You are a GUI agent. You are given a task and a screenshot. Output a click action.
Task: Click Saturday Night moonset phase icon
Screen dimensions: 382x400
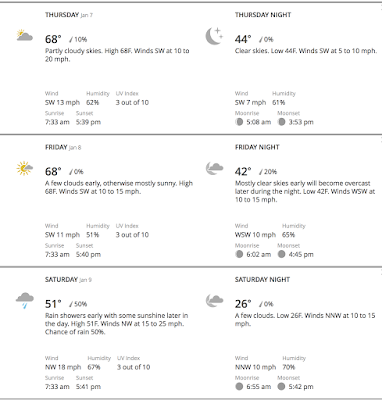tap(282, 387)
